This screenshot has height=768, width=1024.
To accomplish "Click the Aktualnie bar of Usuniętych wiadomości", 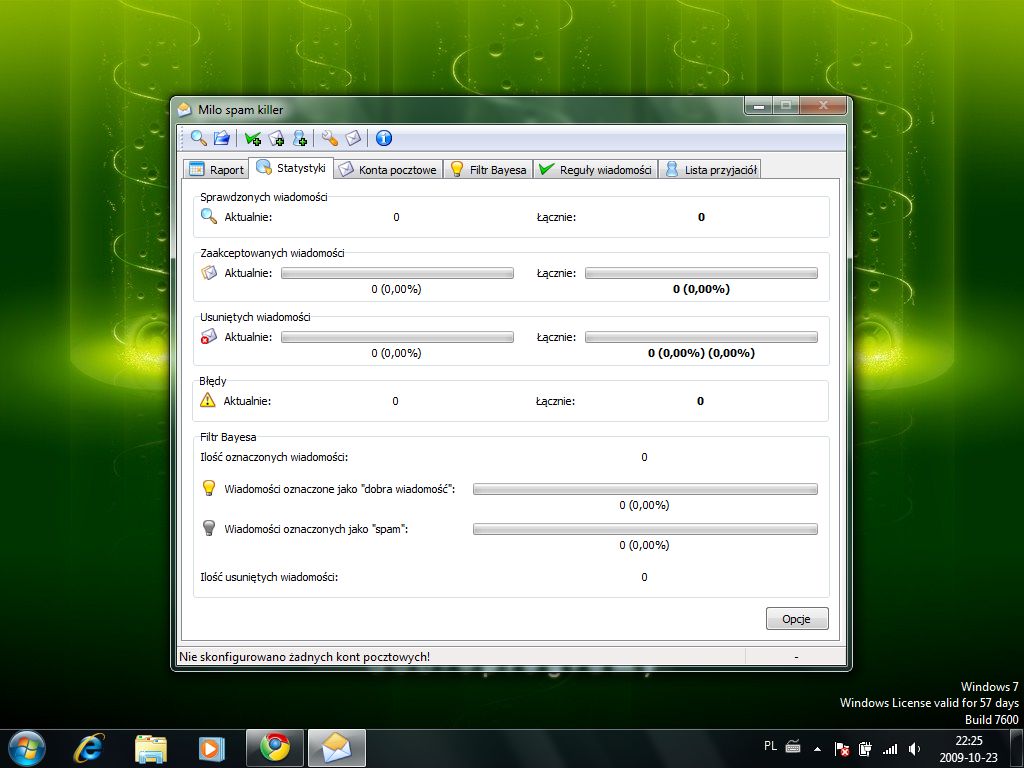I will [397, 337].
